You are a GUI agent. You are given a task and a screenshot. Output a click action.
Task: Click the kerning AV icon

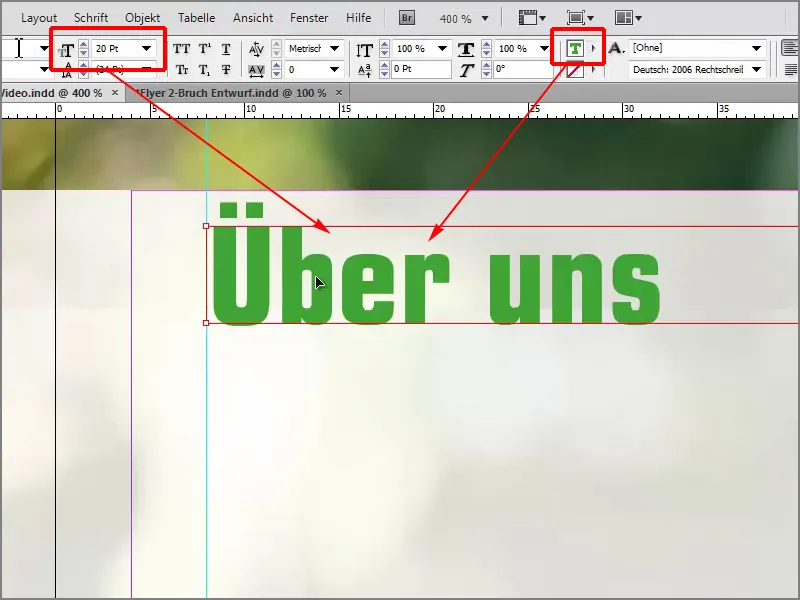point(256,49)
